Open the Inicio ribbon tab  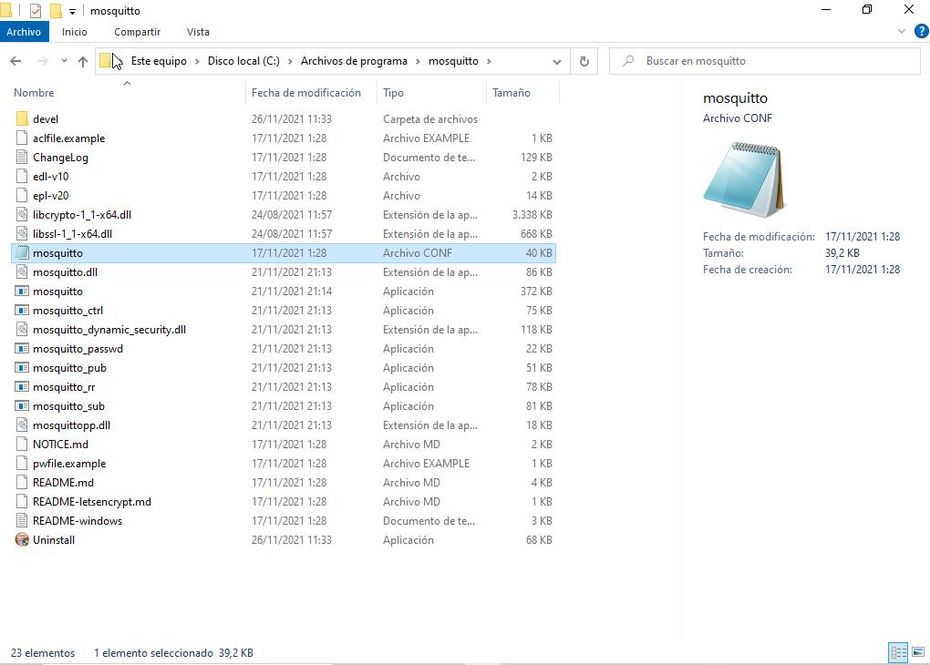tap(75, 32)
